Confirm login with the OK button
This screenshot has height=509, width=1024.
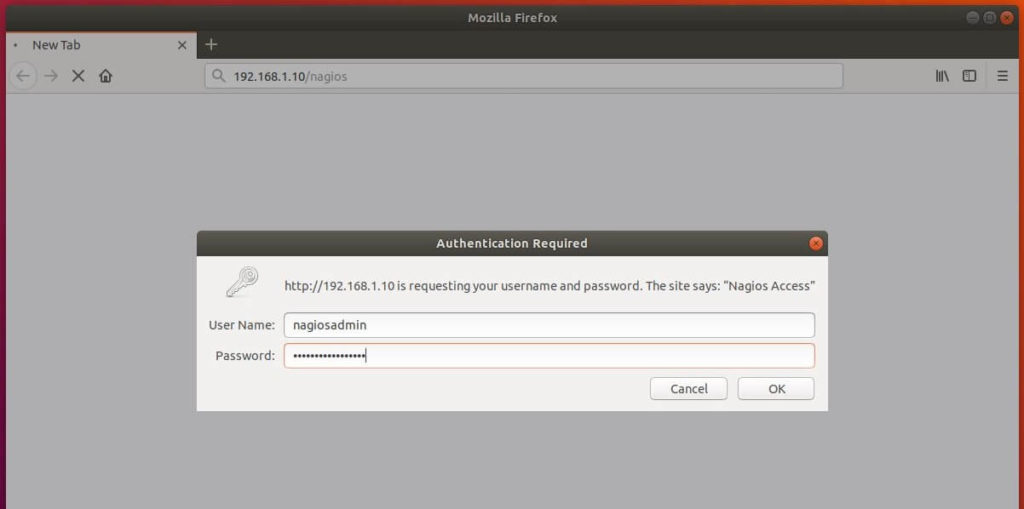coord(776,389)
